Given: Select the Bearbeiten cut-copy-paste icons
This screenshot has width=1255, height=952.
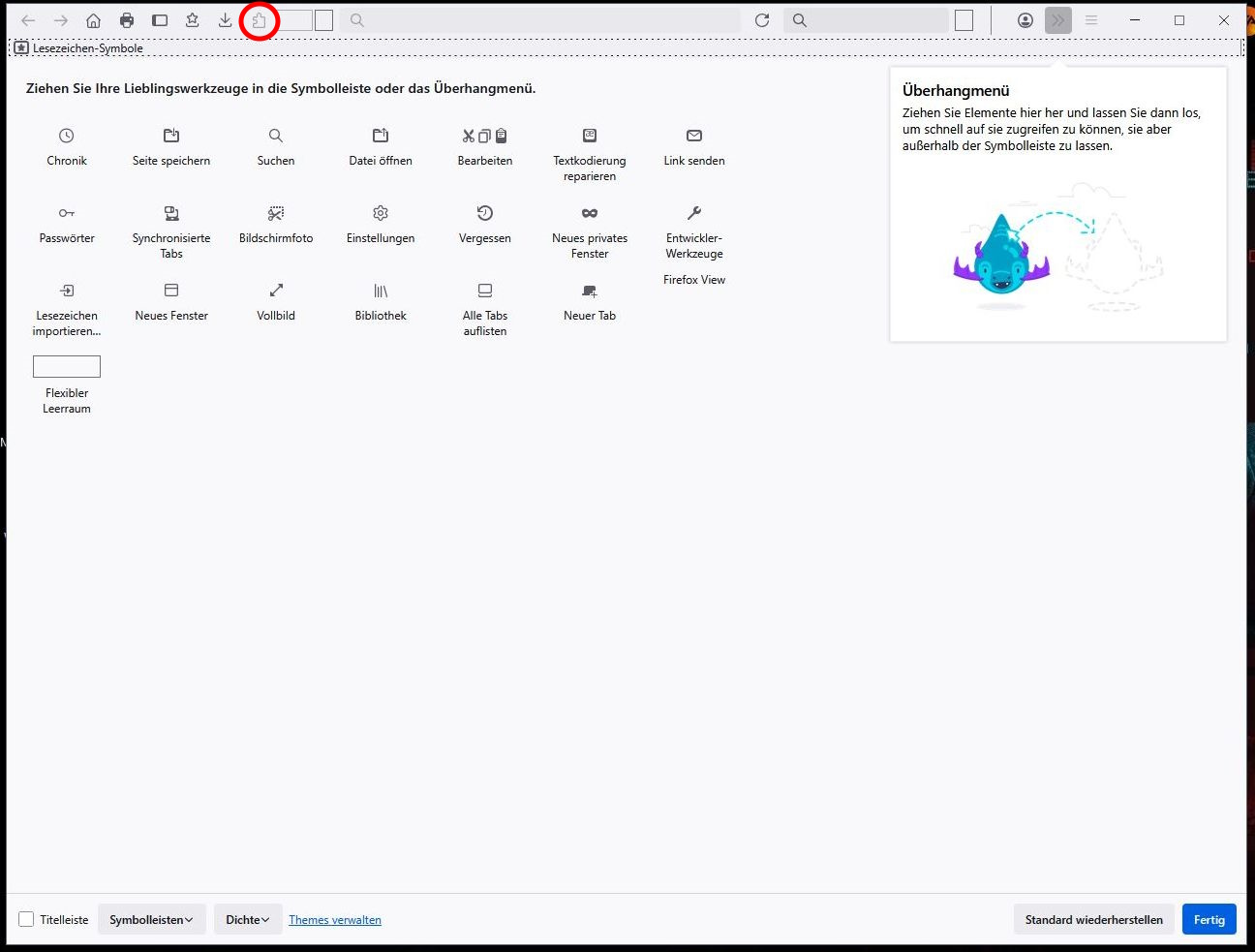Looking at the screenshot, I should [485, 136].
